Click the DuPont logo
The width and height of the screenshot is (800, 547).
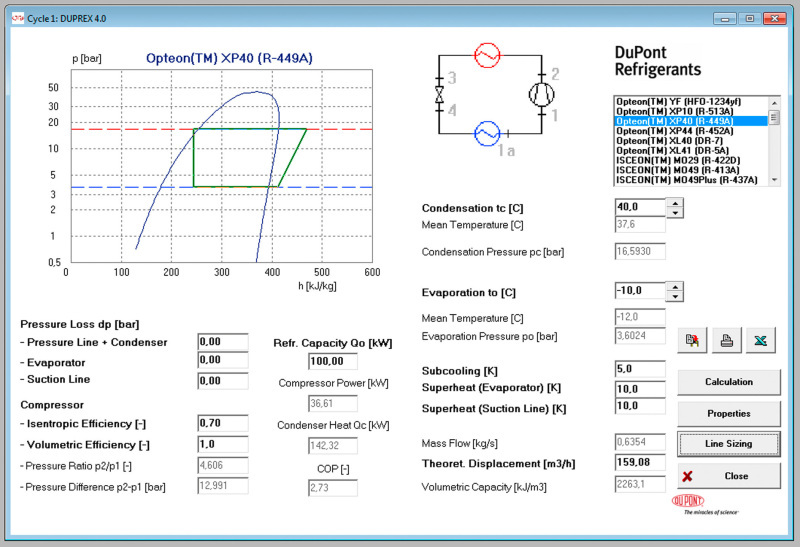pos(688,500)
